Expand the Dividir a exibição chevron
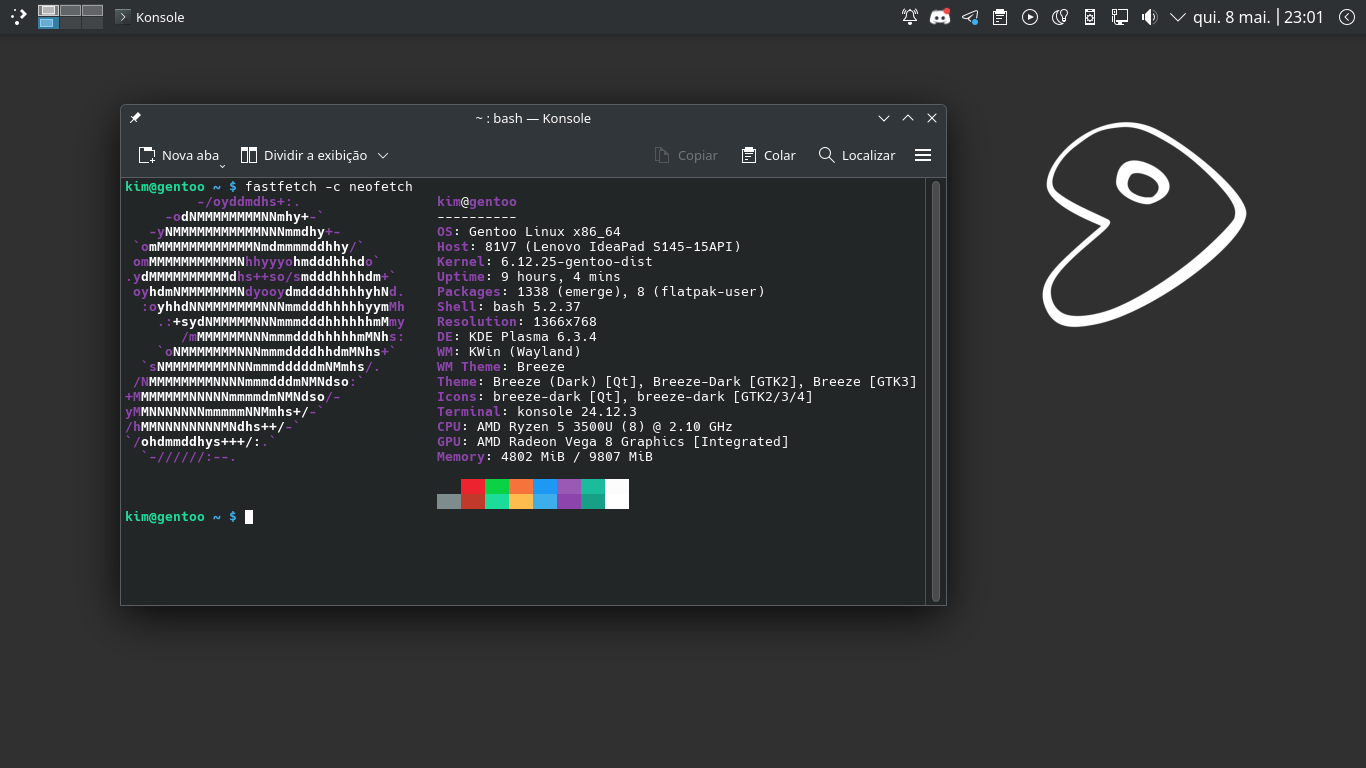Image resolution: width=1366 pixels, height=768 pixels. 383,155
